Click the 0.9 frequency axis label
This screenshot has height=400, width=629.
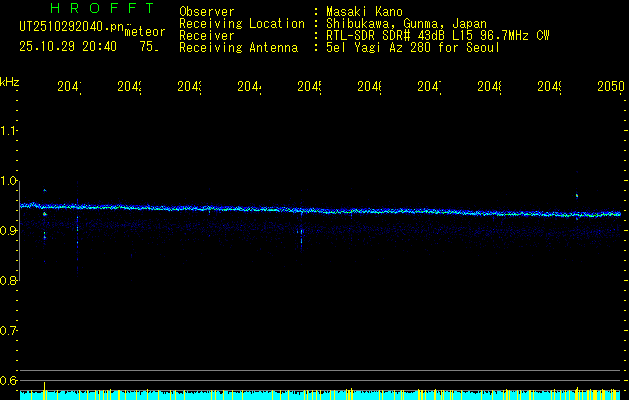(x=9, y=231)
